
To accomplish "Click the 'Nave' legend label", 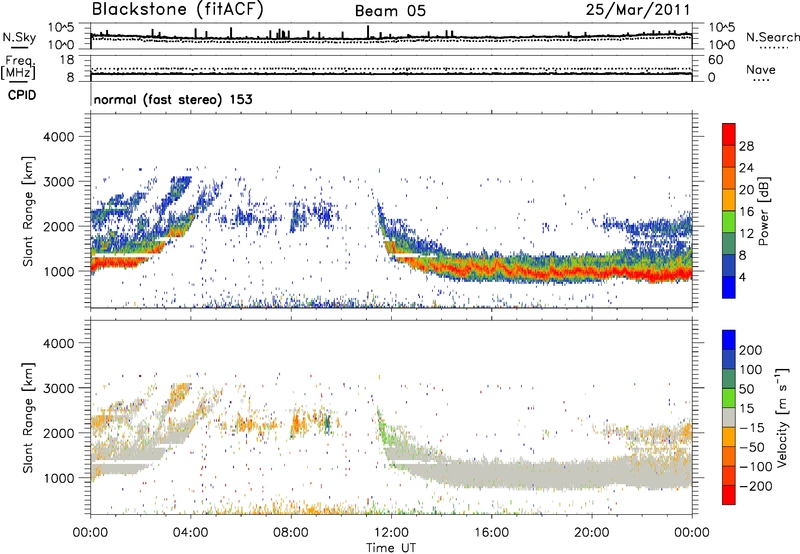I will click(761, 69).
